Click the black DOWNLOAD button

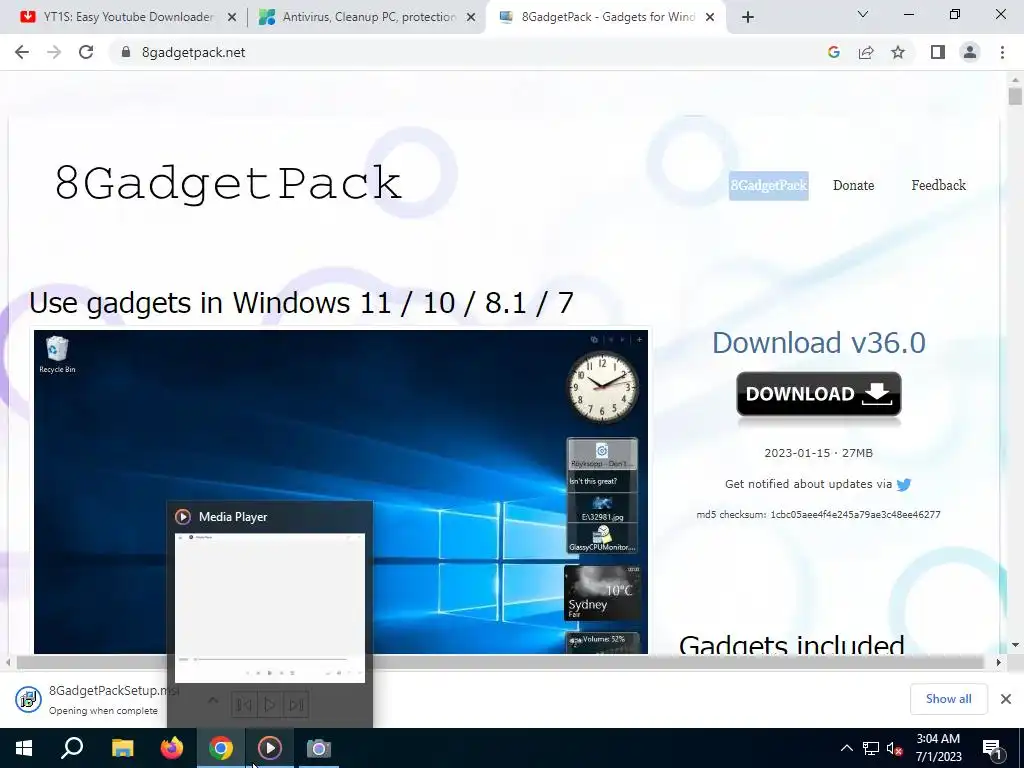point(819,394)
